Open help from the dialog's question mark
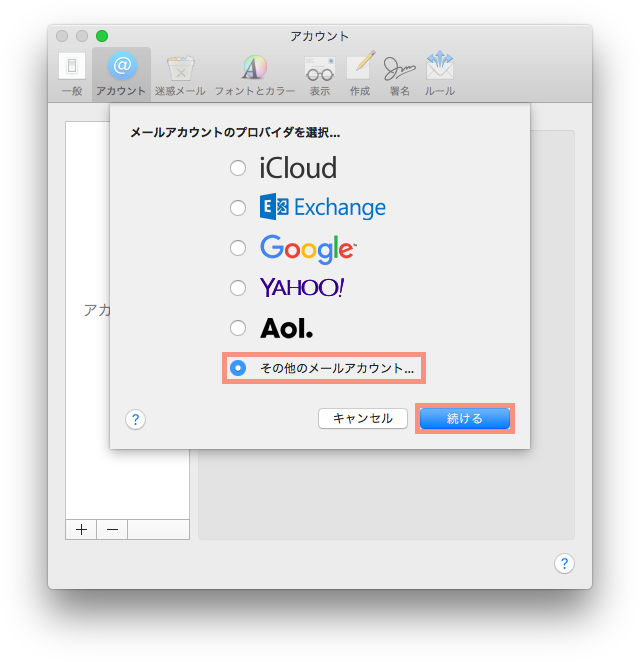 [136, 420]
